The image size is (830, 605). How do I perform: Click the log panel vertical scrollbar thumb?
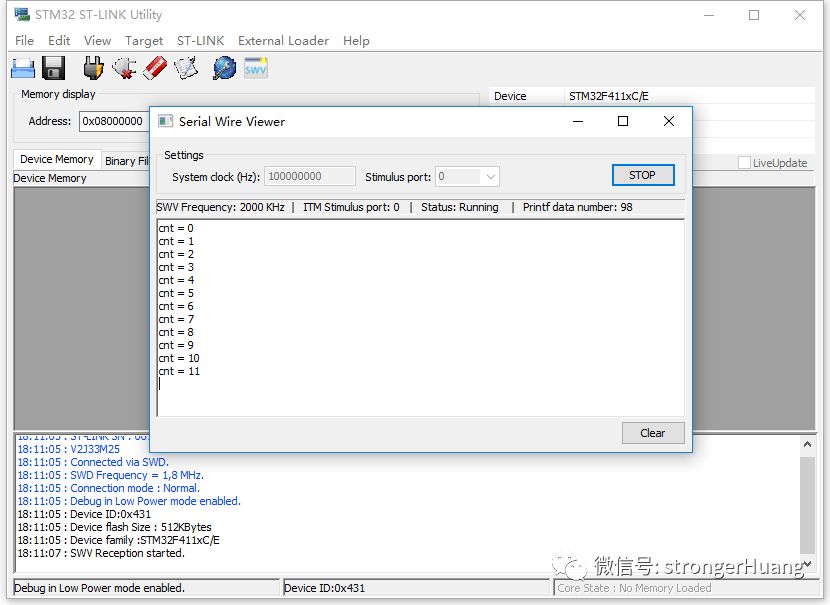pos(807,505)
